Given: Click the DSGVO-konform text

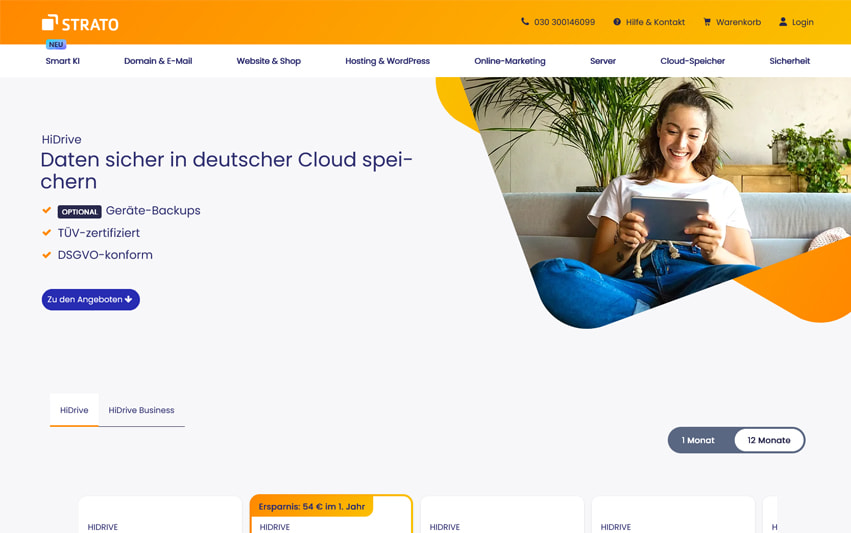Looking at the screenshot, I should 105,255.
